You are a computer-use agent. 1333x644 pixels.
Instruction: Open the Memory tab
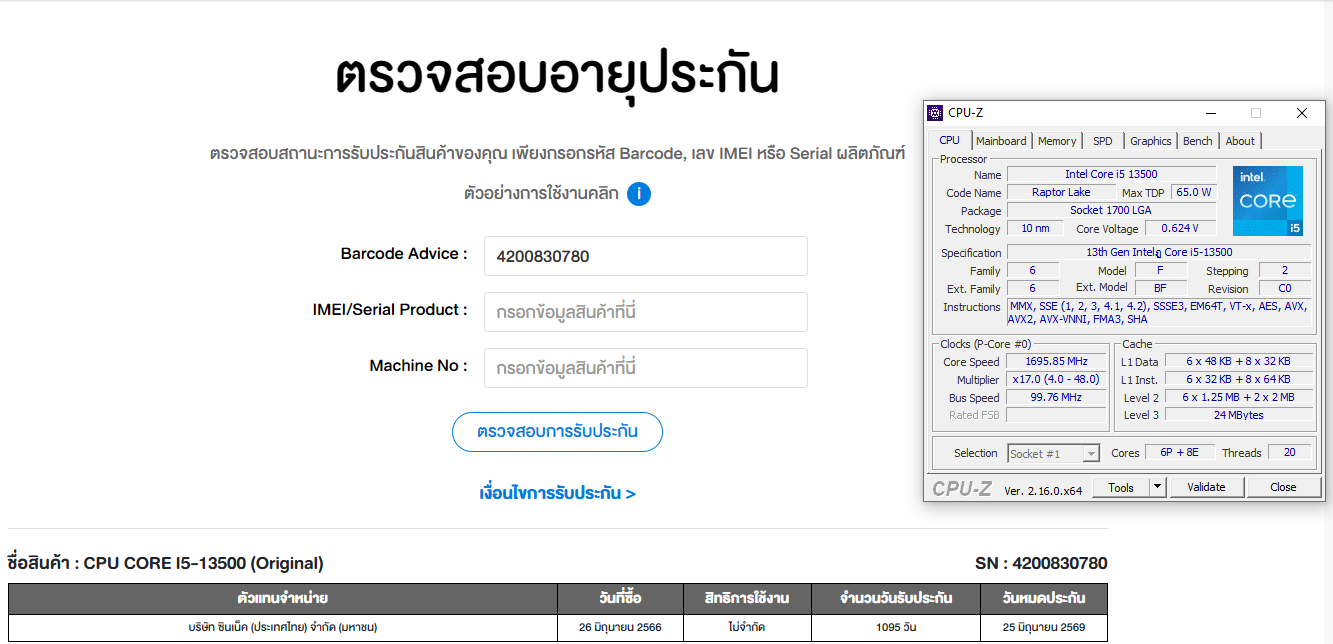coord(1057,141)
